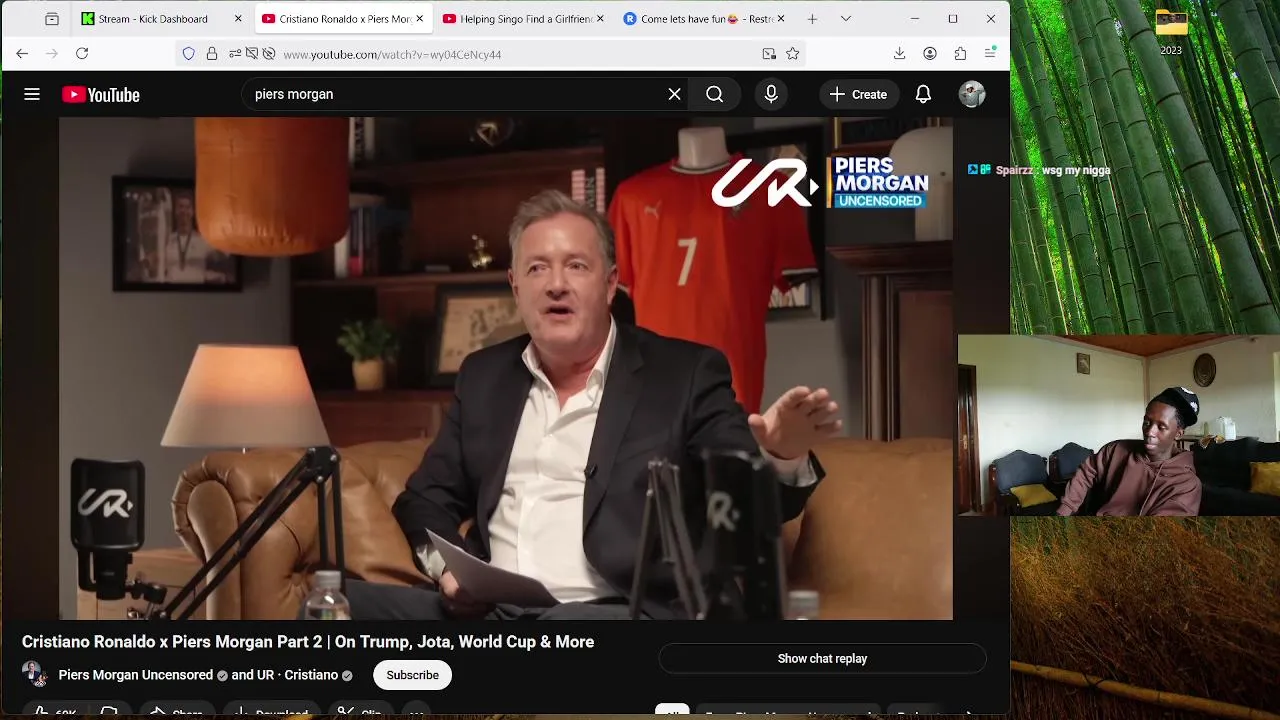Run search with magnifier button
The height and width of the screenshot is (720, 1280).
point(714,94)
